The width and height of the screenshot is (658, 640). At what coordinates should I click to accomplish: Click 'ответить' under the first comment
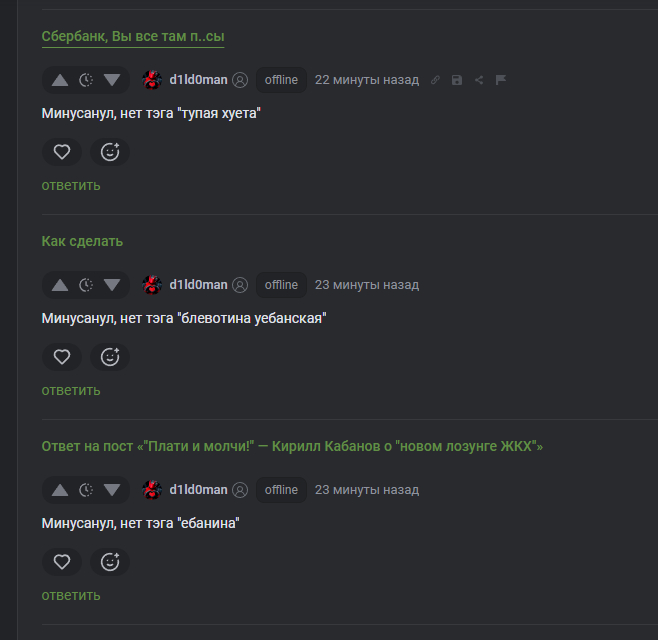(71, 185)
